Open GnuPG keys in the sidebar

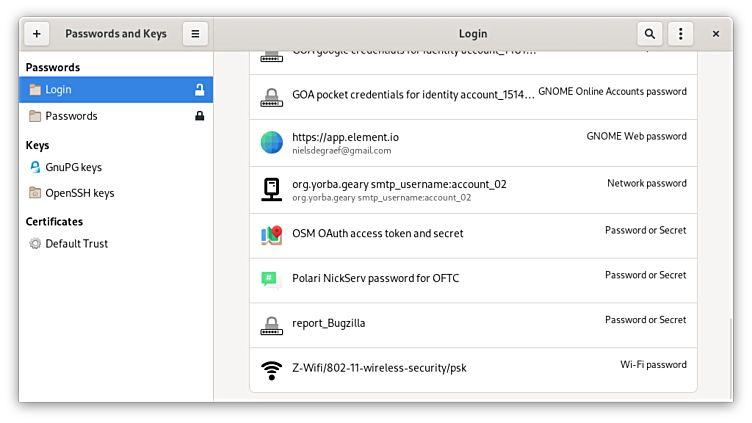[x=116, y=167]
